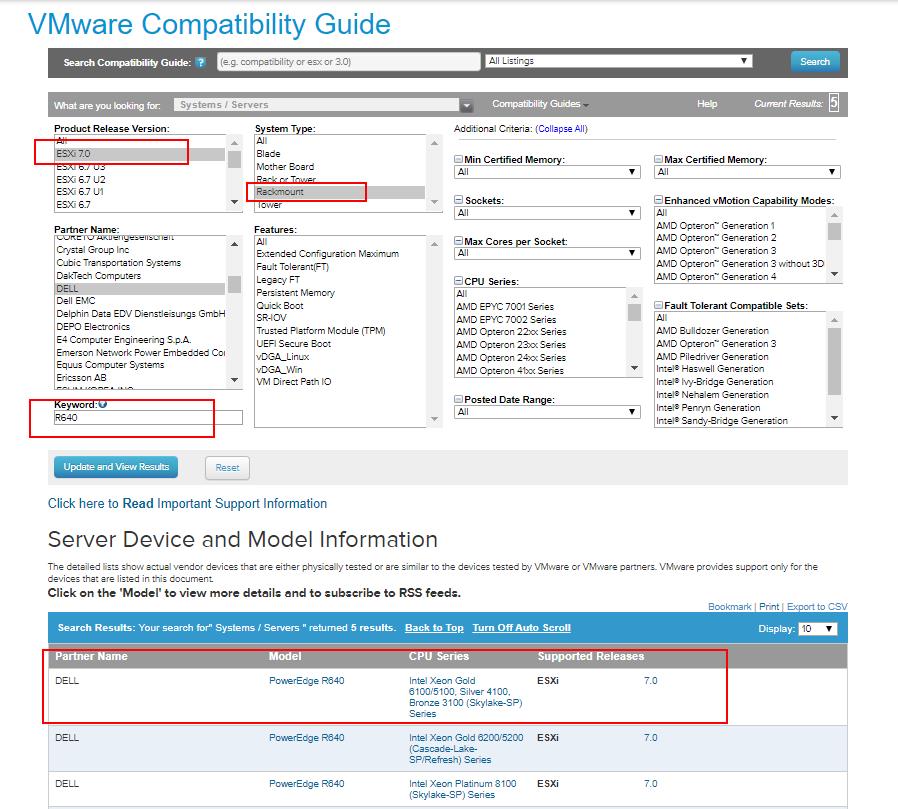Image resolution: width=898 pixels, height=809 pixels.
Task: Select Quick Boot feature
Action: (340, 305)
